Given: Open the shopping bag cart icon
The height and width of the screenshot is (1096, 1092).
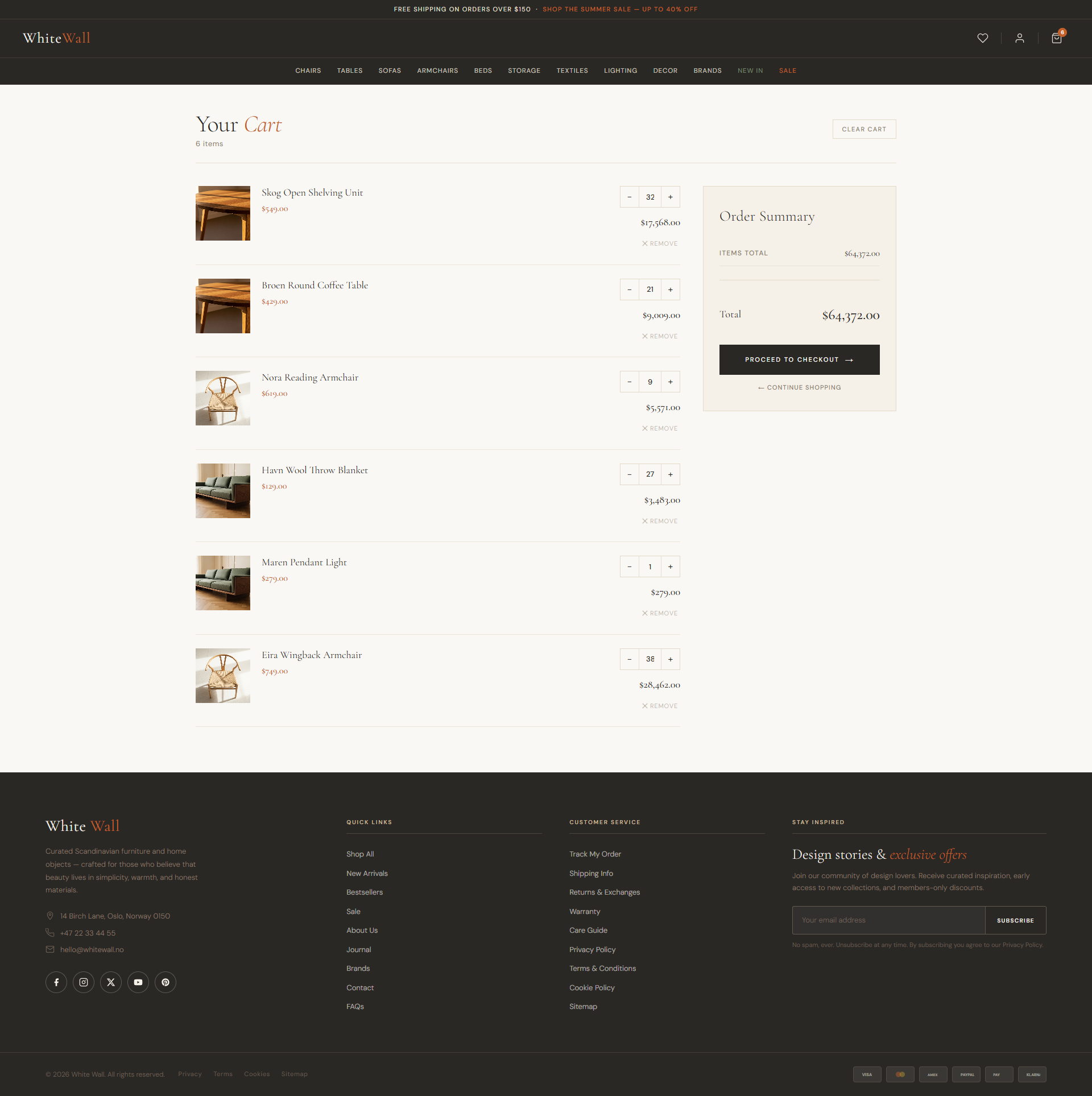Looking at the screenshot, I should pyautogui.click(x=1057, y=38).
